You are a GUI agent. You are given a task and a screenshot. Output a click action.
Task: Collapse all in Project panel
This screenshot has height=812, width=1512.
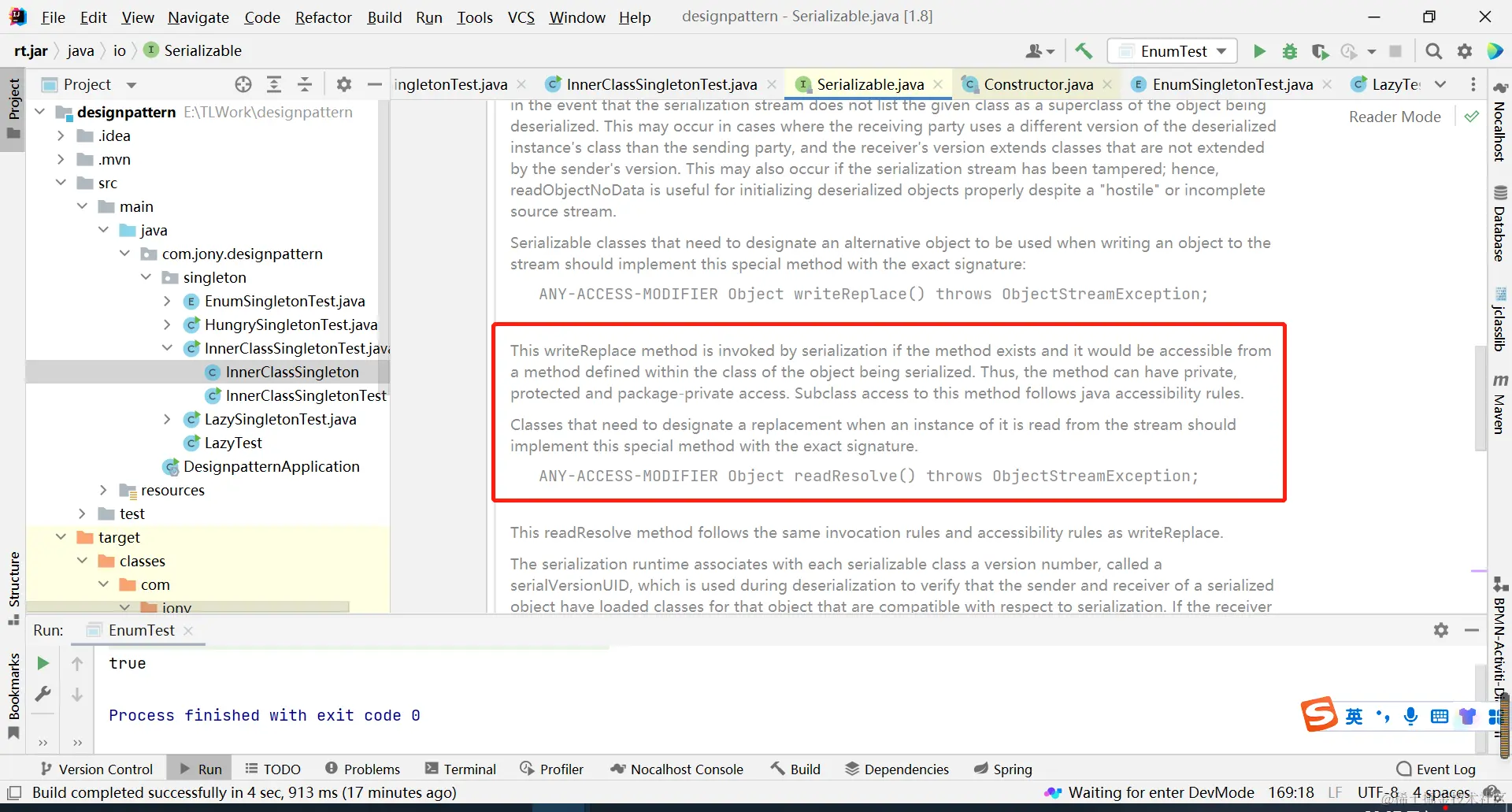coord(305,84)
